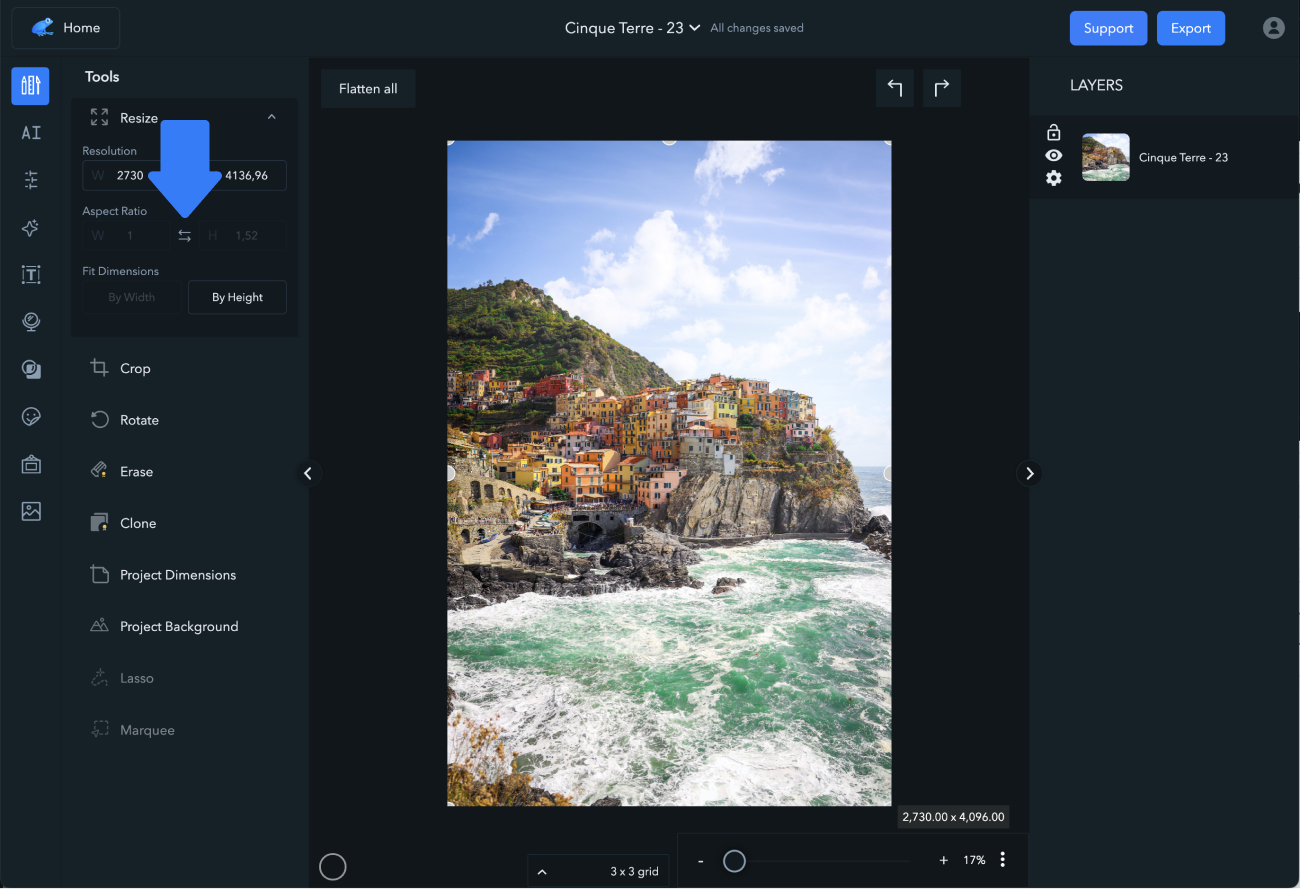Click the redo arrow above the canvas
Image resolution: width=1300 pixels, height=889 pixels.
[942, 88]
